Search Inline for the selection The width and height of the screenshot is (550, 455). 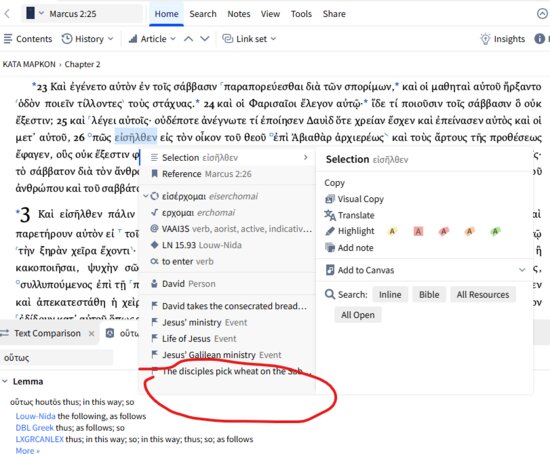[x=390, y=294]
